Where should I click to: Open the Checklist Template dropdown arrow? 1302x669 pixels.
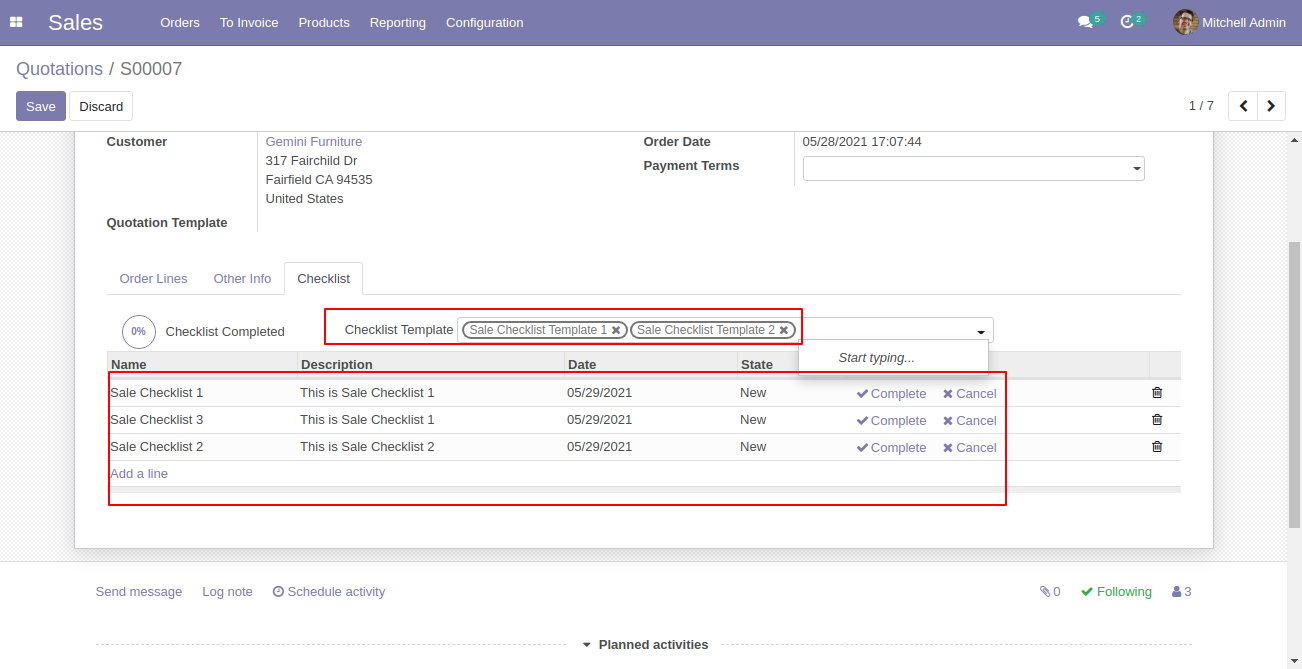981,332
